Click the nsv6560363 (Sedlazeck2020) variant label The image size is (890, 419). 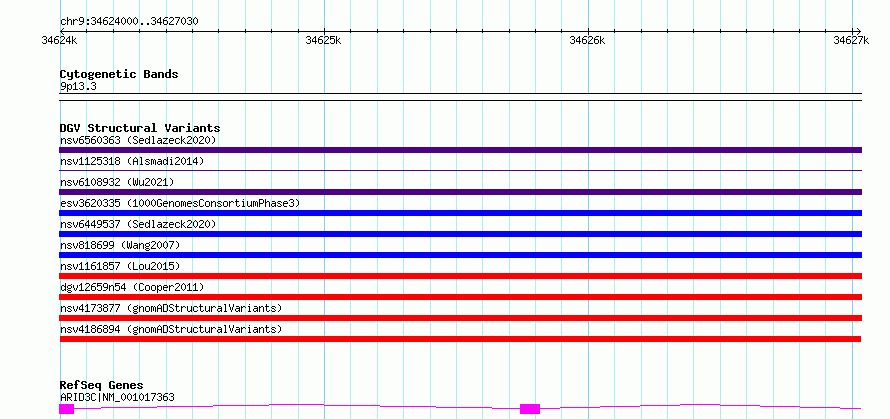[x=138, y=140]
